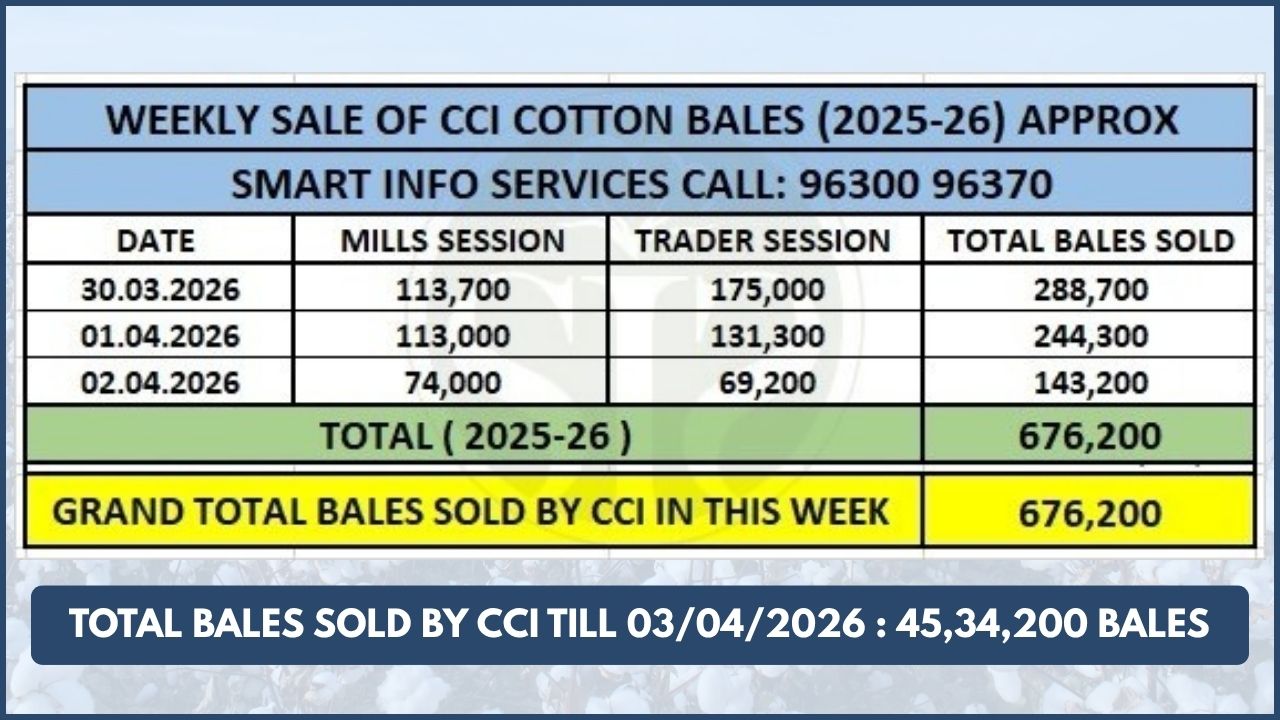This screenshot has height=720, width=1280.
Task: Select the green TOTAL (2025-26) label cell
Action: pos(473,437)
